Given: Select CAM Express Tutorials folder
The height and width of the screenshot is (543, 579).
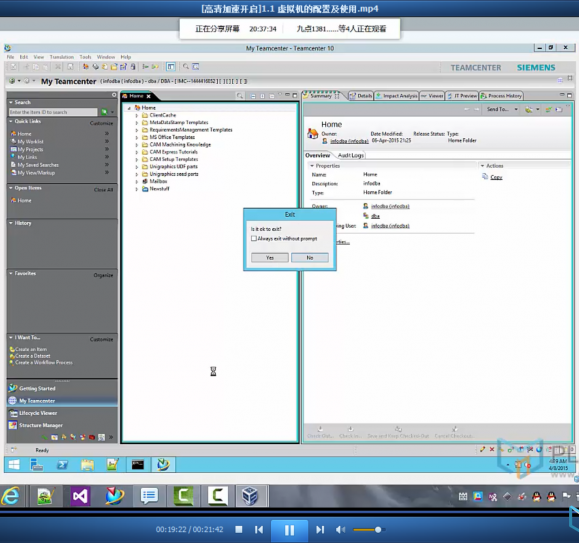Looking at the screenshot, I should pos(174,152).
